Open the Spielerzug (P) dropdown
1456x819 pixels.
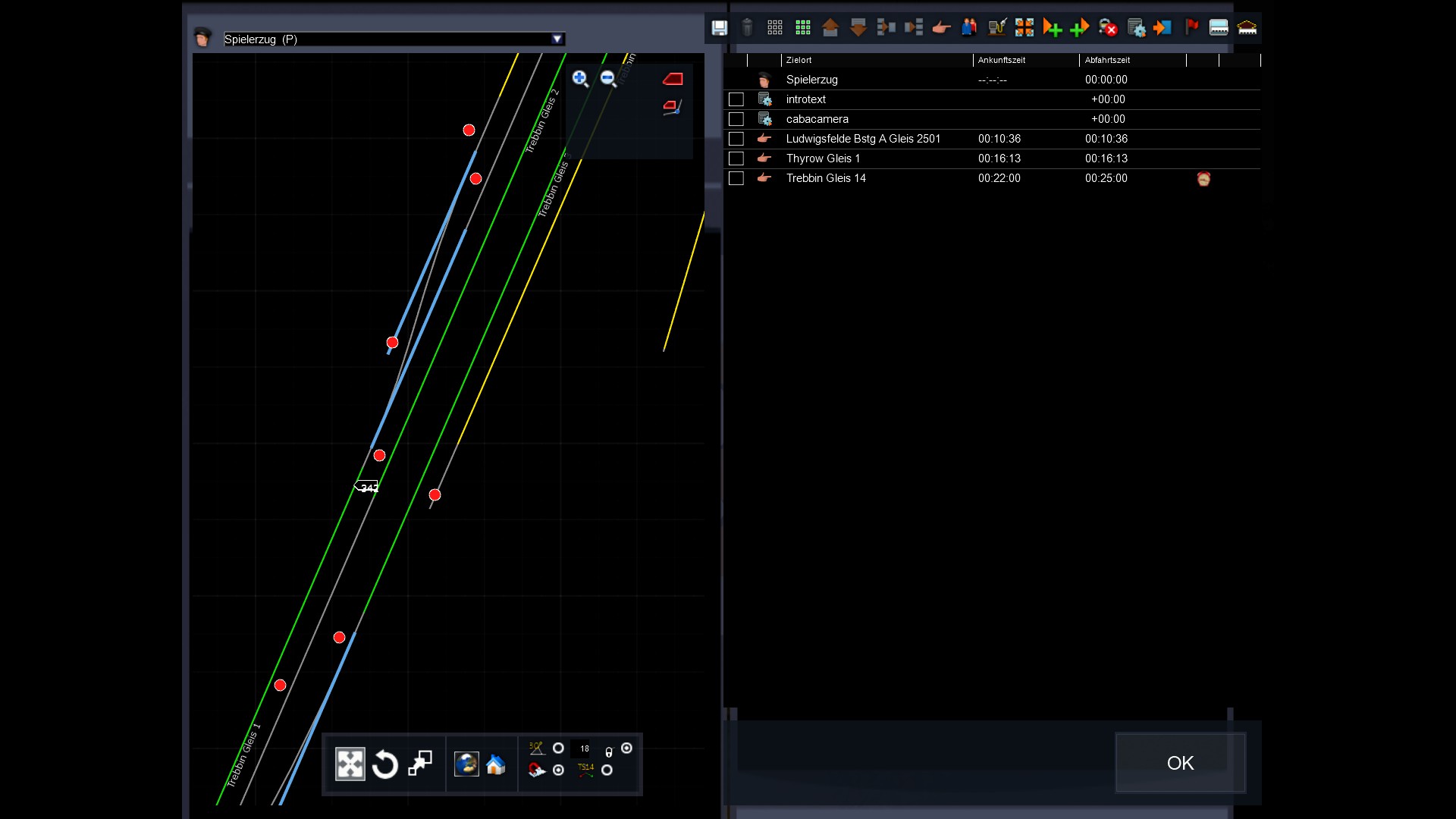[557, 39]
